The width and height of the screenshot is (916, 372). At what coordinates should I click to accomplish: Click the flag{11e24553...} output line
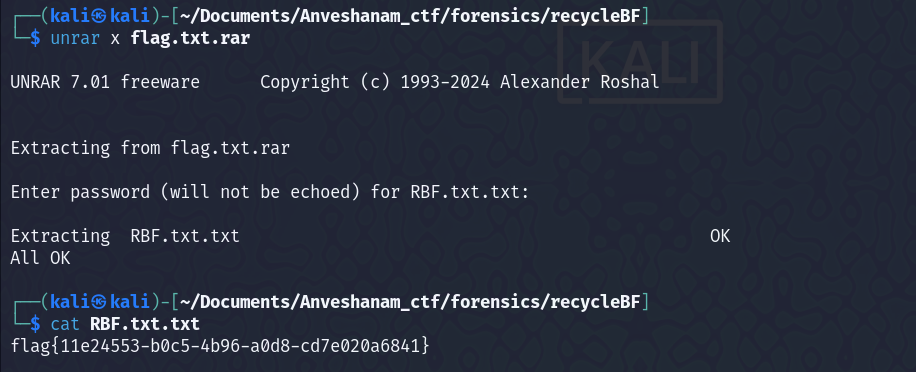[220, 346]
